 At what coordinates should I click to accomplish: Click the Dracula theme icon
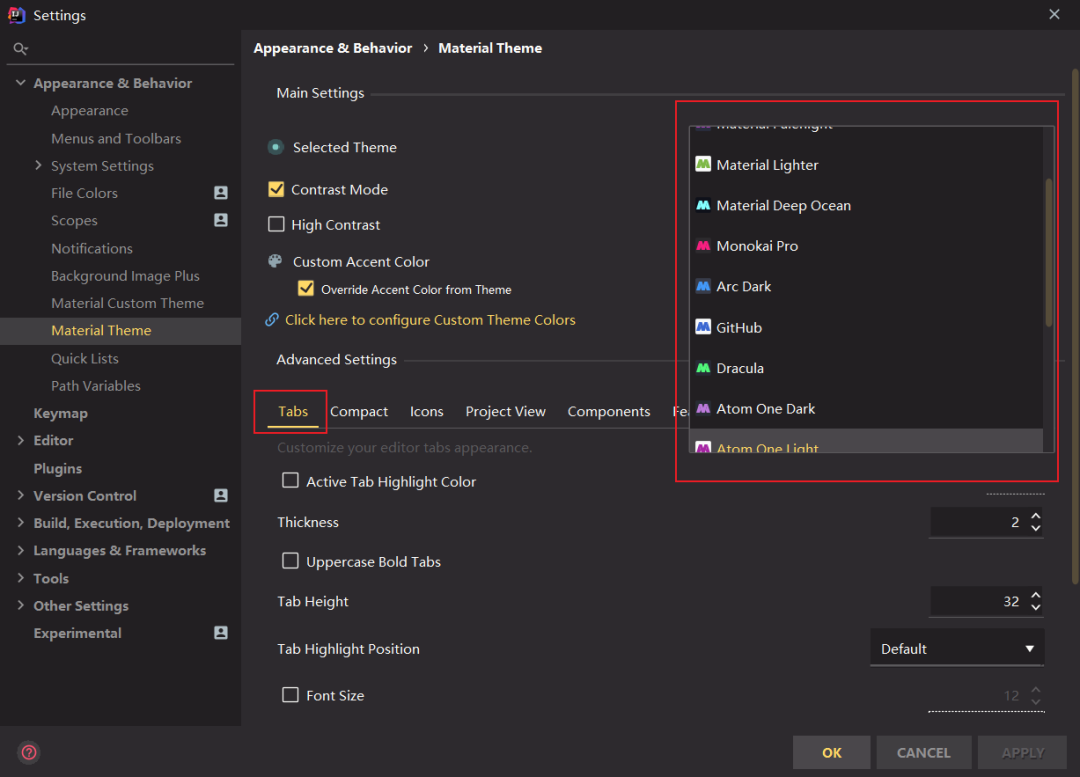pyautogui.click(x=703, y=368)
